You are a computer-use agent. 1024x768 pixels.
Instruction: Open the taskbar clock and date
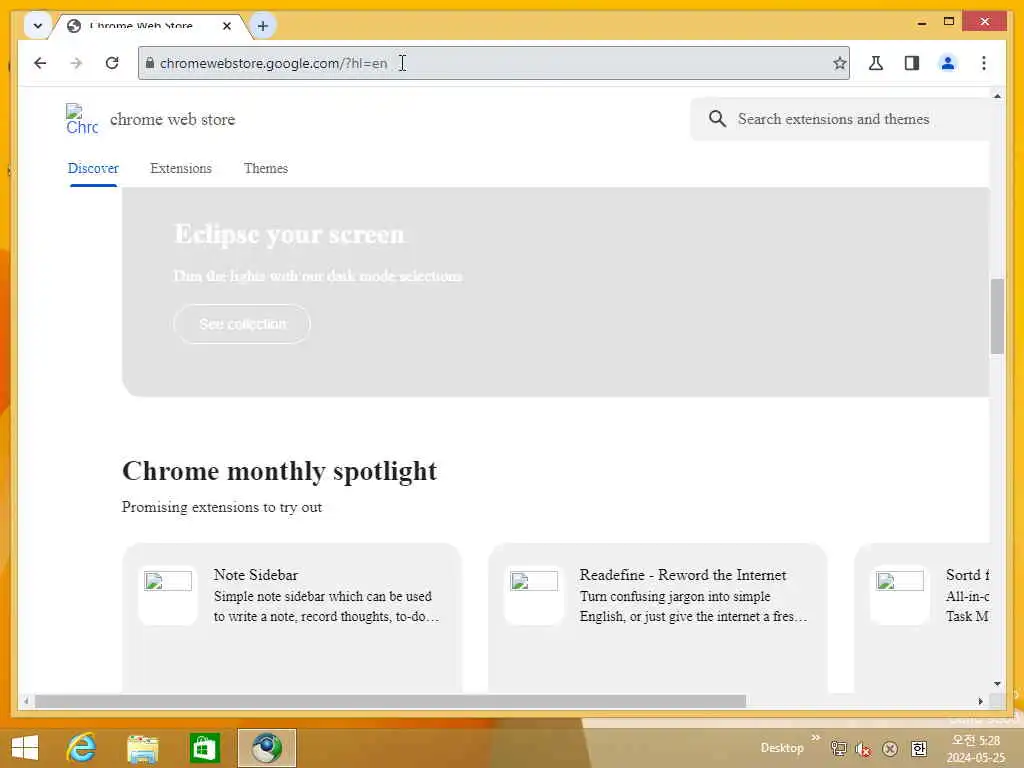click(976, 749)
